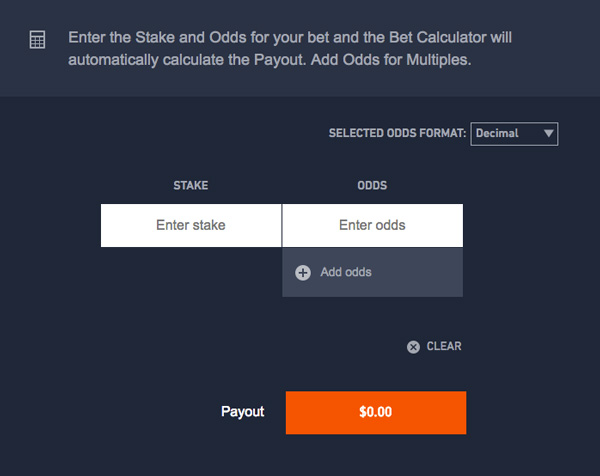Click the plus circle icon for adding odds

[303, 273]
